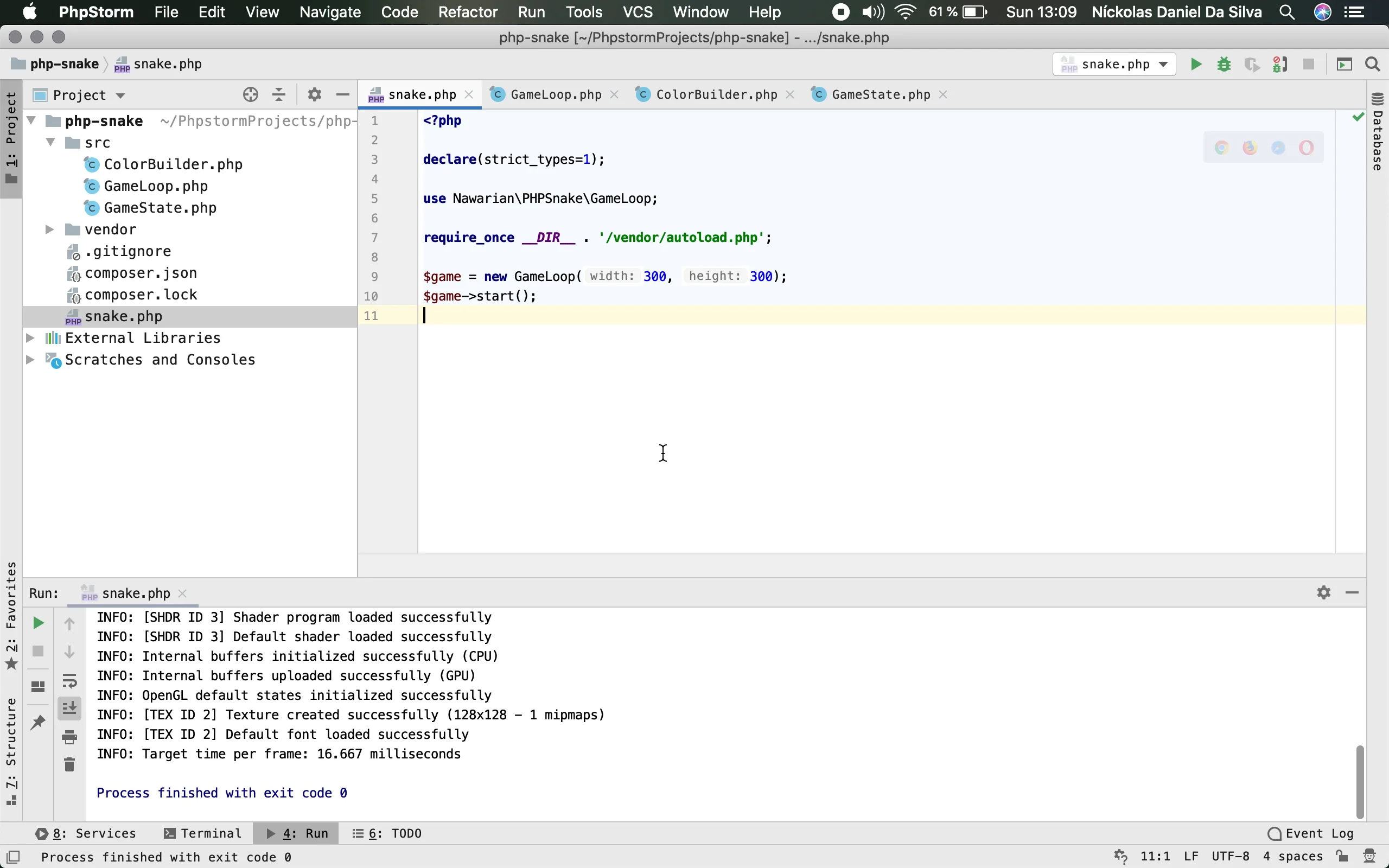Expand External Libraries node
The height and width of the screenshot is (868, 1389).
pos(30,338)
